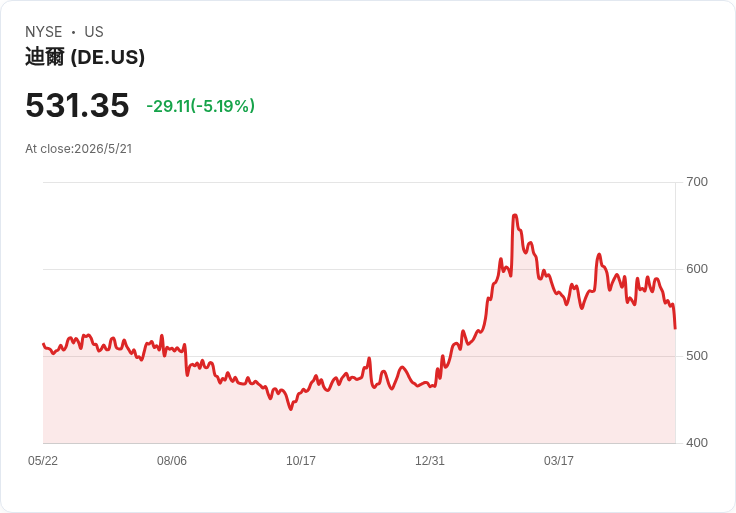Click the US market label
Image resolution: width=736 pixels, height=513 pixels.
pos(94,32)
